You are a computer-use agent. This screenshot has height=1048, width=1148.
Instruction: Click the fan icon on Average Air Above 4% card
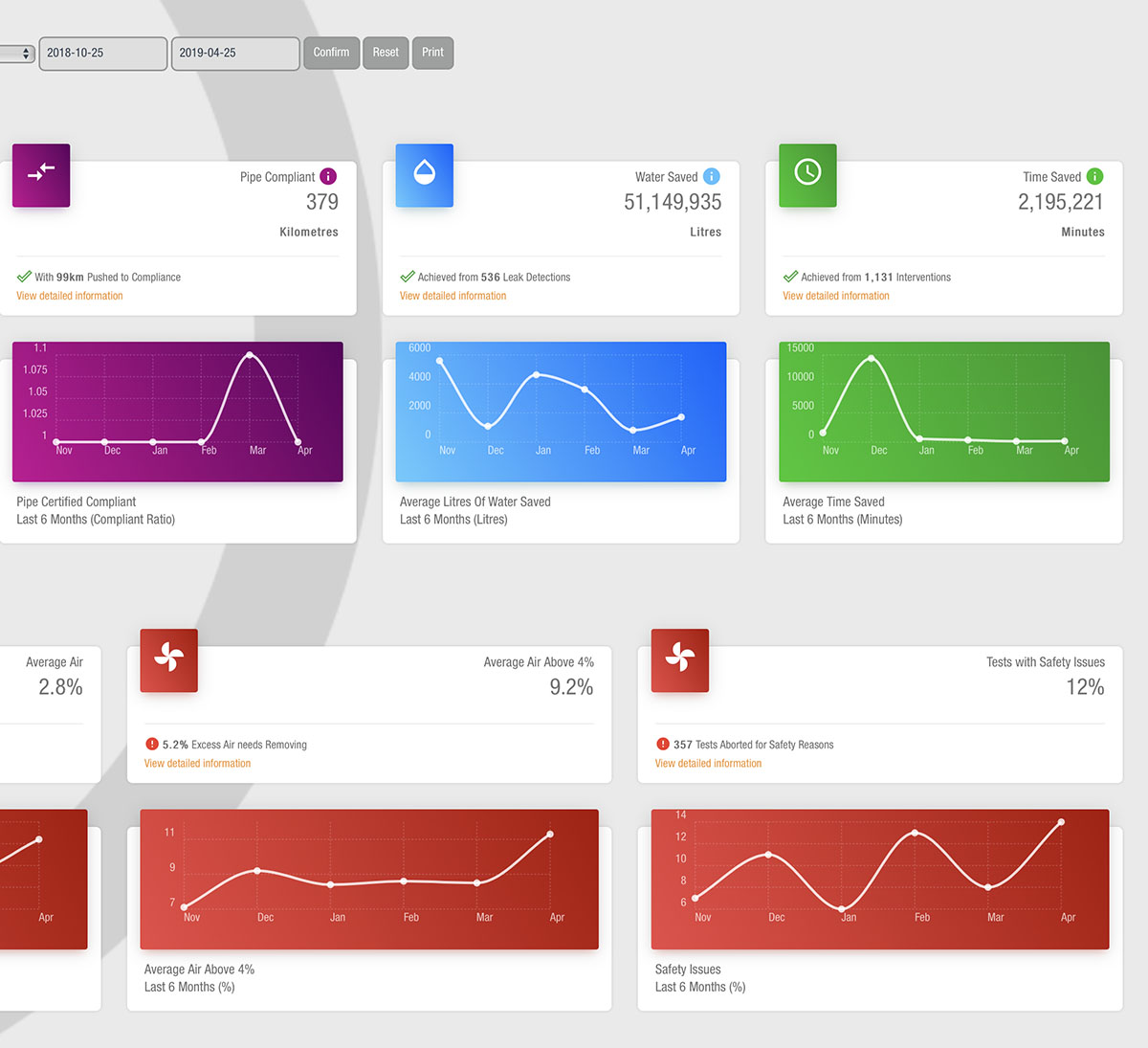(168, 660)
